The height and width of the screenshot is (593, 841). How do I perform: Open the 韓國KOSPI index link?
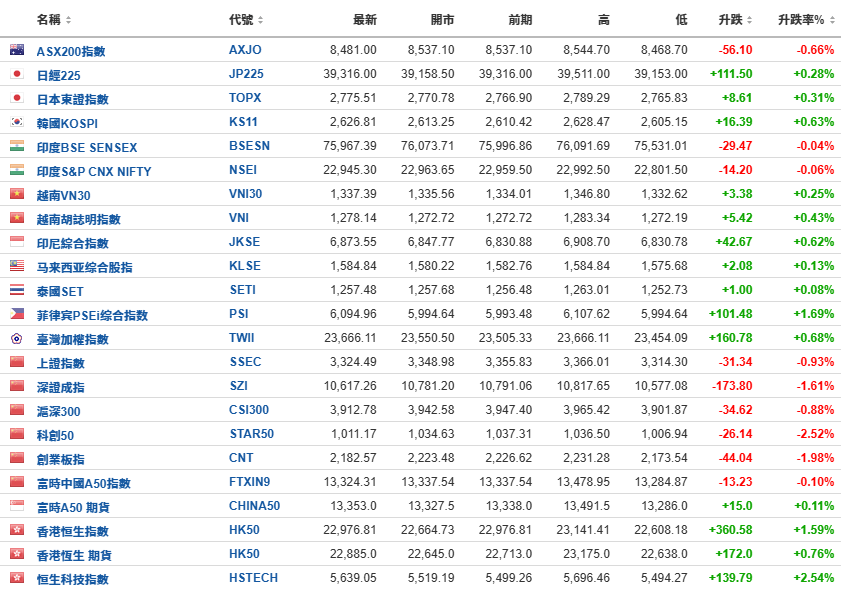(x=67, y=123)
